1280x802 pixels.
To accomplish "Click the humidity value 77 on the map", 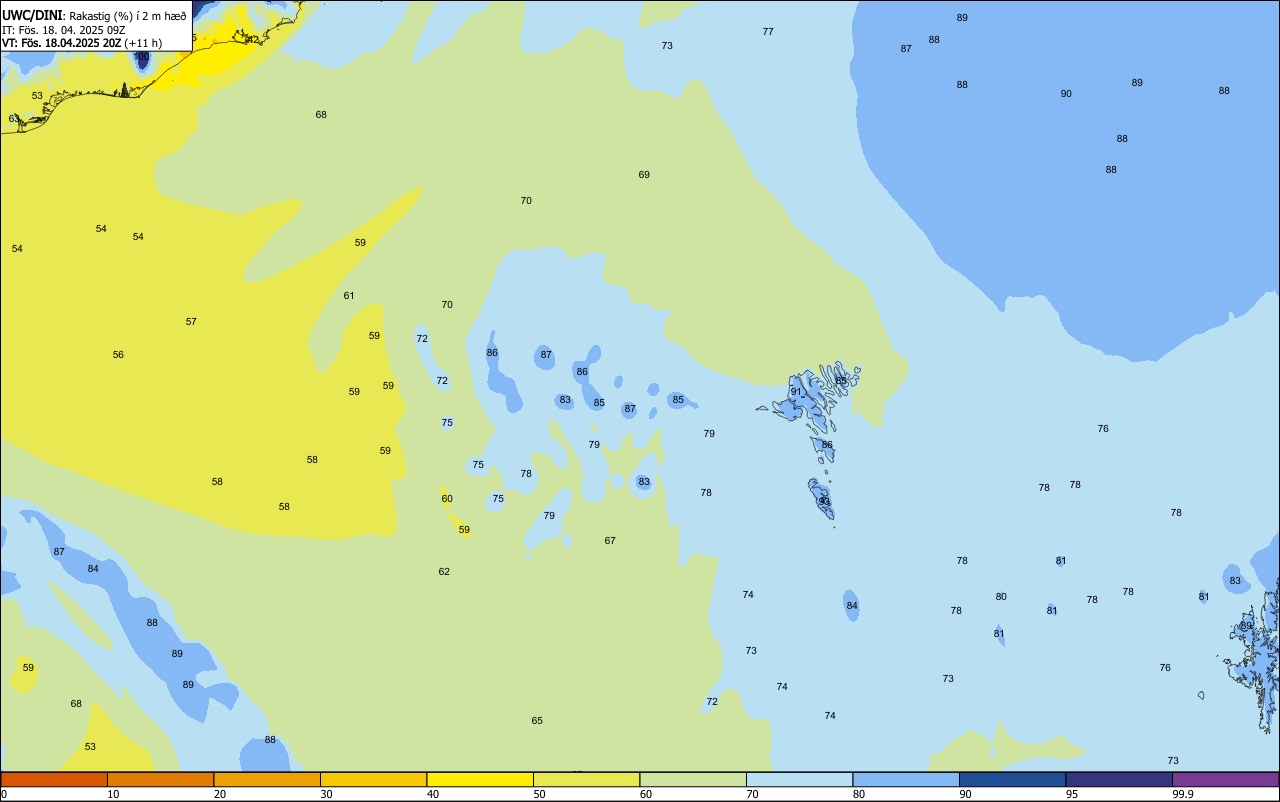I will pyautogui.click(x=768, y=32).
